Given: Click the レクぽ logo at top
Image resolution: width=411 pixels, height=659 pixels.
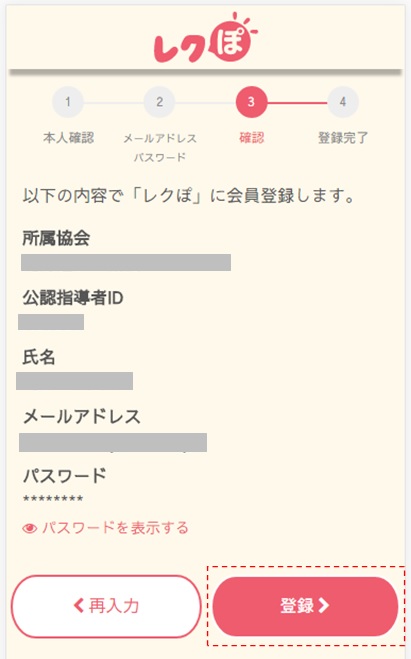Looking at the screenshot, I should click(x=206, y=38).
